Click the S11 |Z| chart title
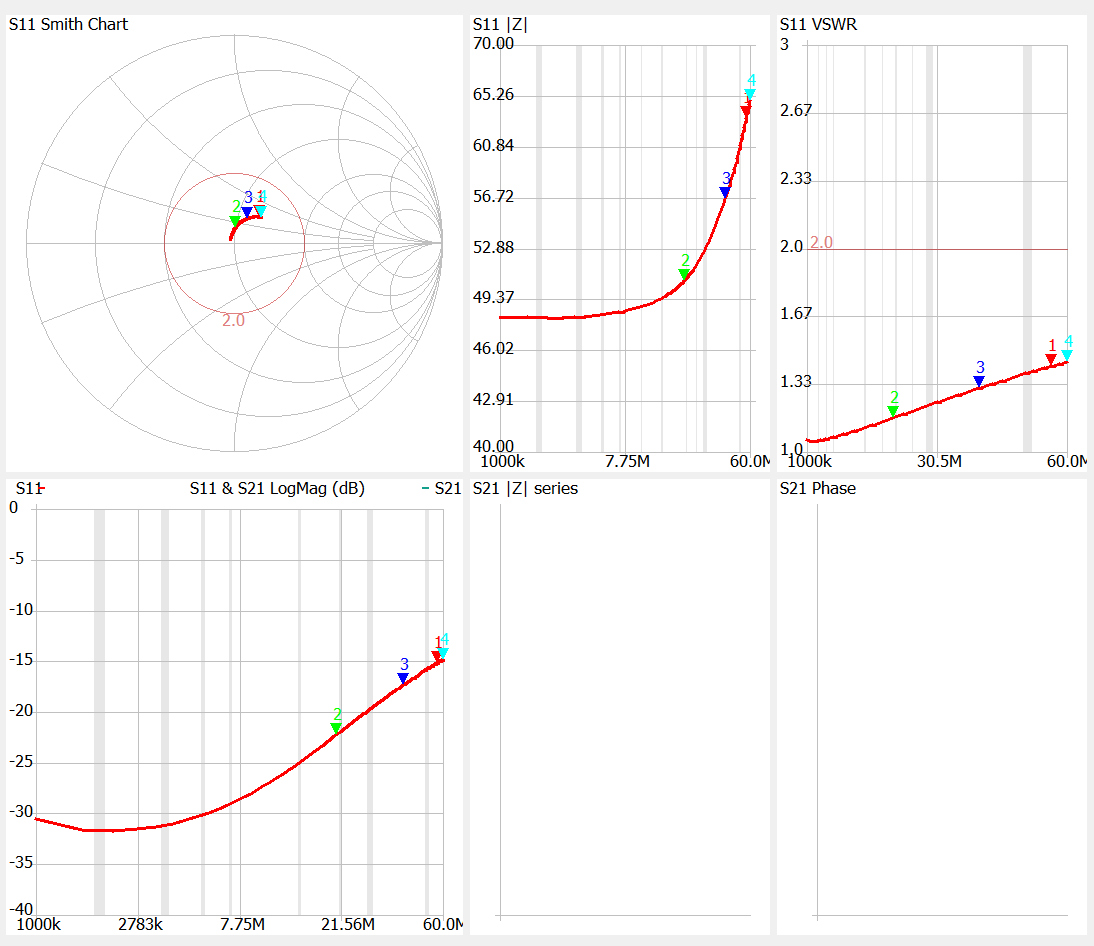The width and height of the screenshot is (1094, 946). coord(499,24)
